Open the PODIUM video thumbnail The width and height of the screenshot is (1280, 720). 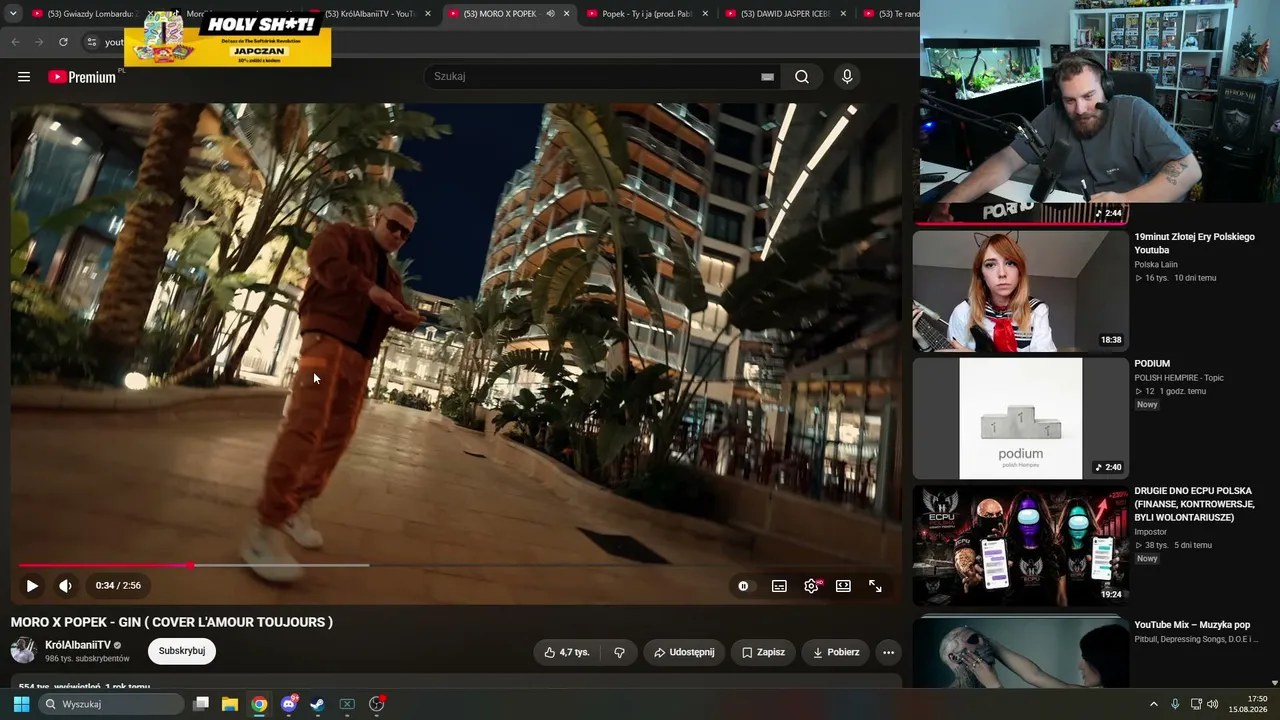click(1020, 418)
